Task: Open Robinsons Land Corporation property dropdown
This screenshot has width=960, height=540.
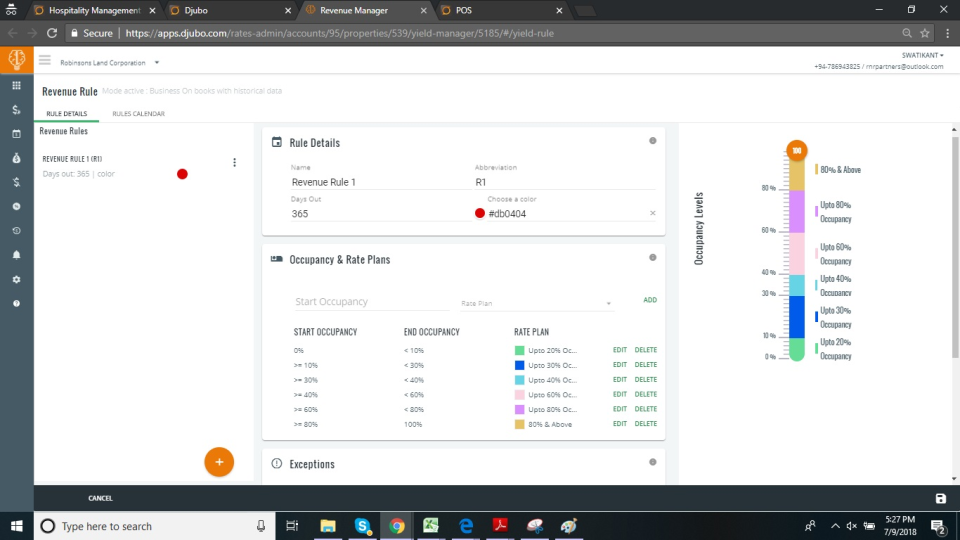Action: [x=110, y=62]
